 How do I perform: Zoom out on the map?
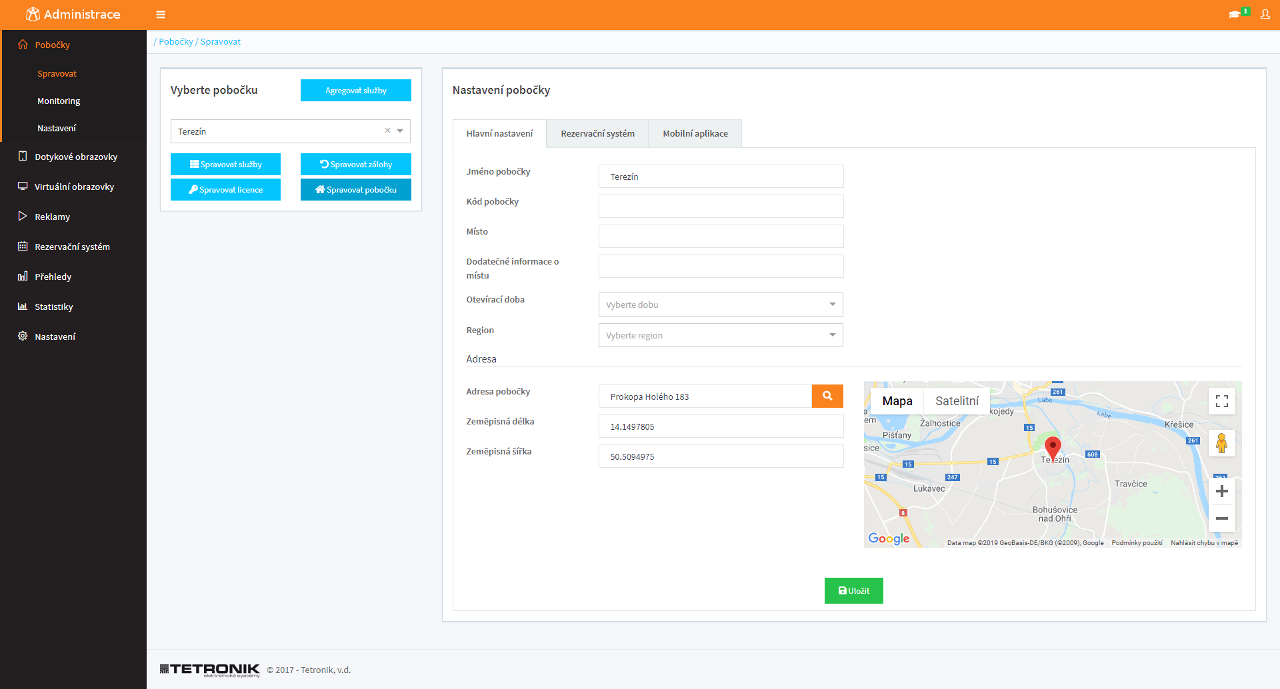tap(1221, 518)
